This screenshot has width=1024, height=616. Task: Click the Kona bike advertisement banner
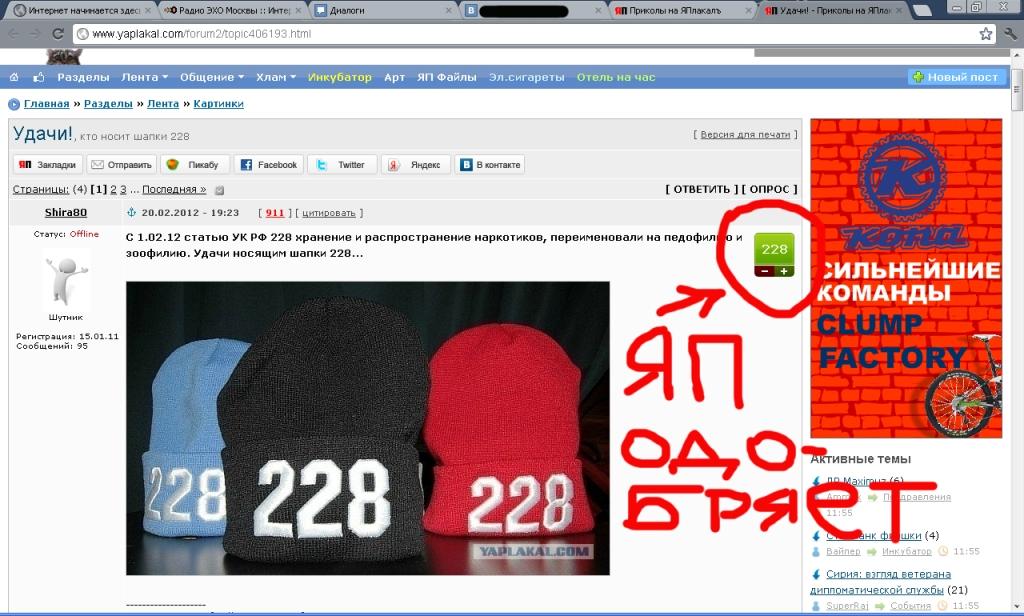[906, 278]
